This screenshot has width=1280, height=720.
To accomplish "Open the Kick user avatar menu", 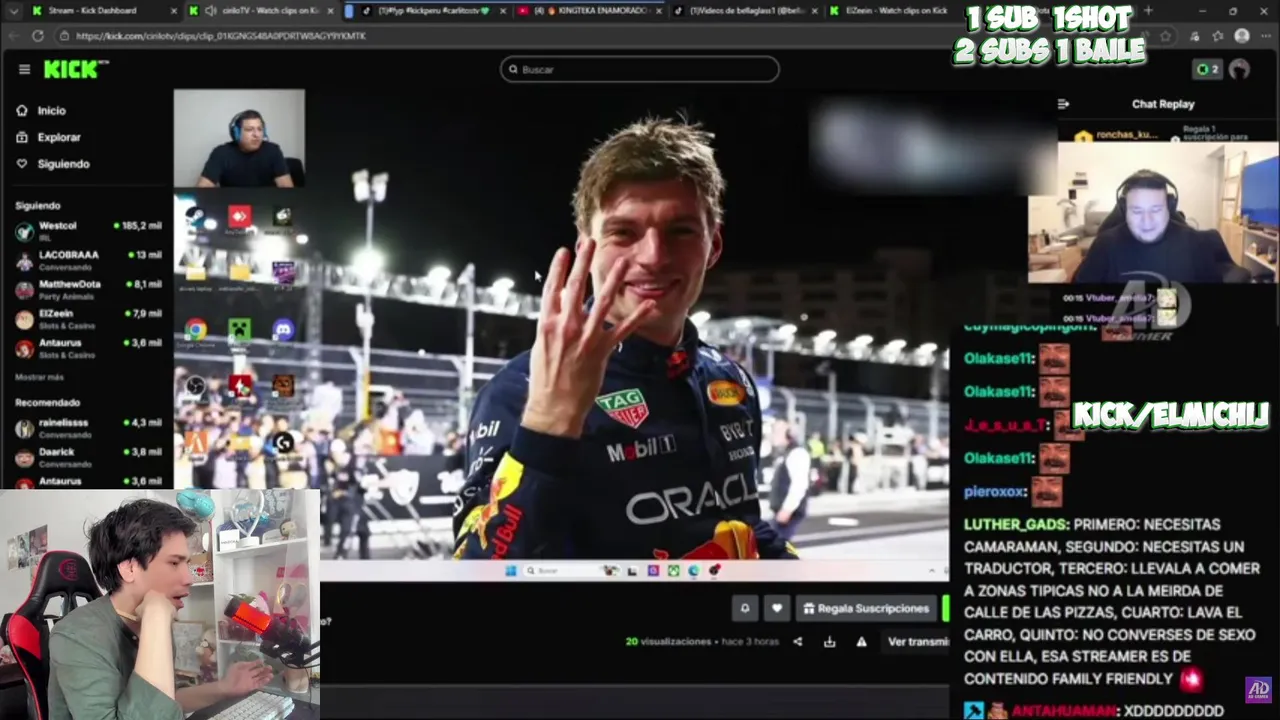I will [1239, 69].
